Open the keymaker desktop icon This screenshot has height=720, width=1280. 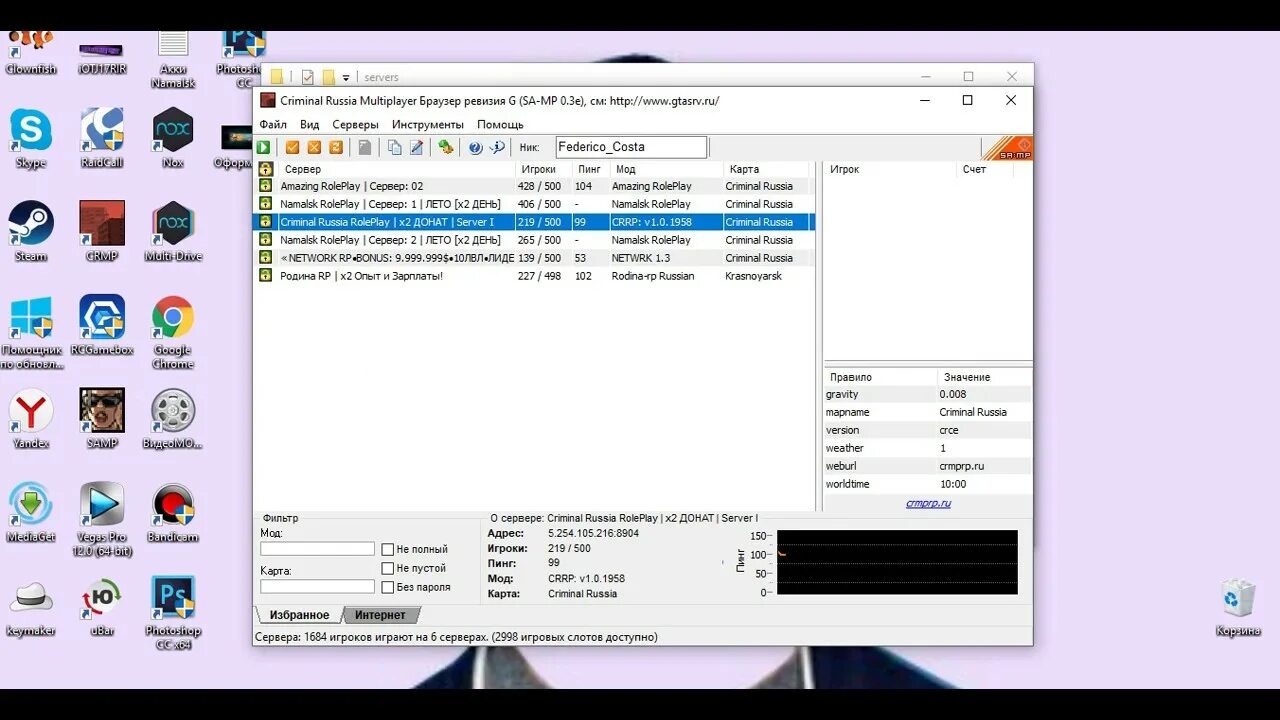point(31,607)
